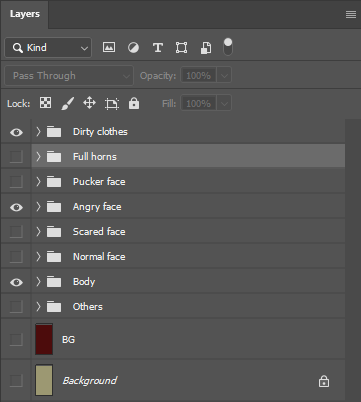The width and height of the screenshot is (361, 402).
Task: Select the Normal face layer name
Action: pyautogui.click(x=99, y=257)
